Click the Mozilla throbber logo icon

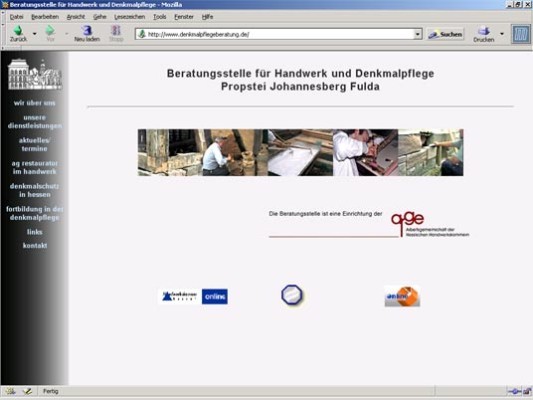click(520, 34)
